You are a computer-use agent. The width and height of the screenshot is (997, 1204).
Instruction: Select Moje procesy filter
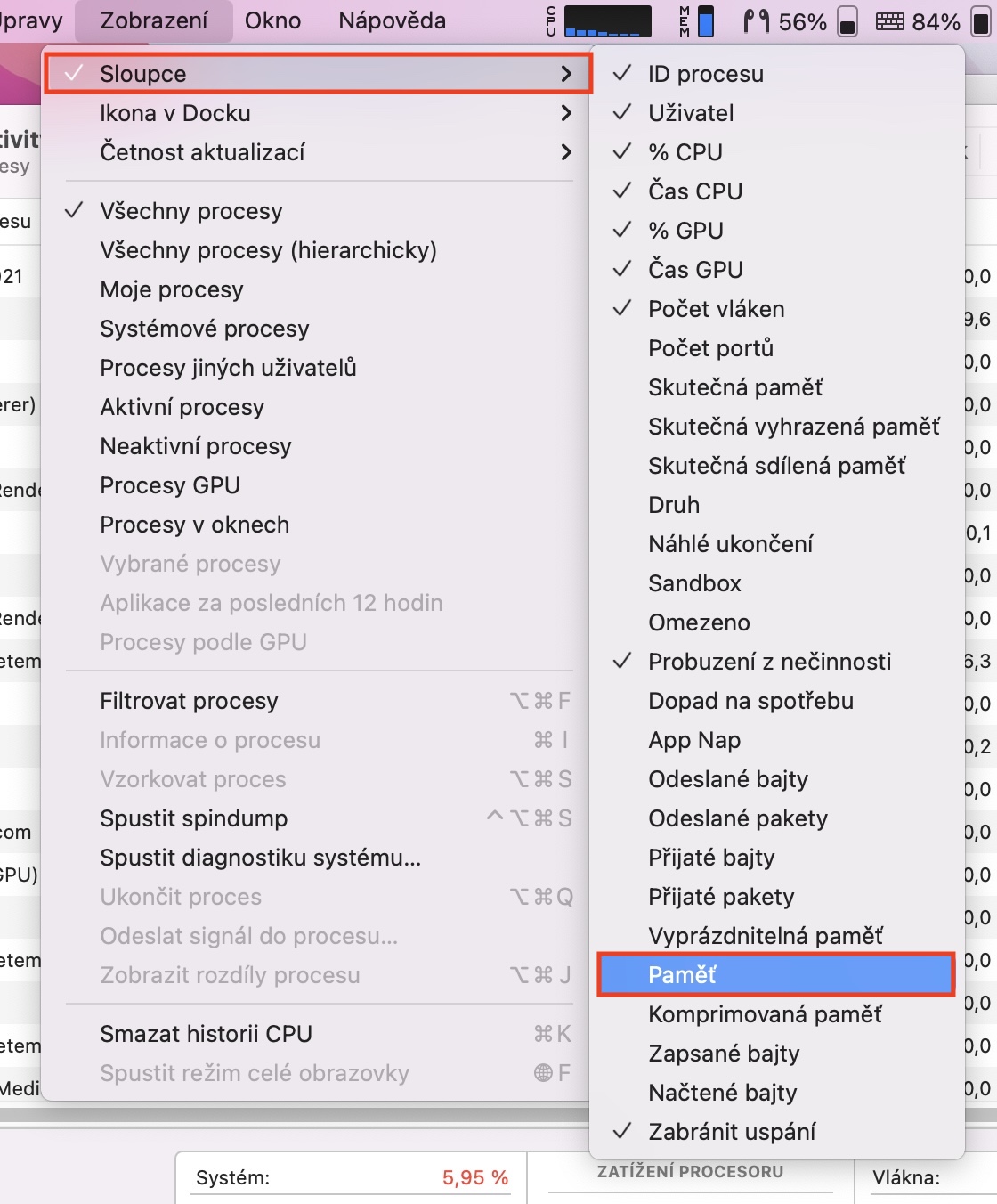(x=171, y=289)
